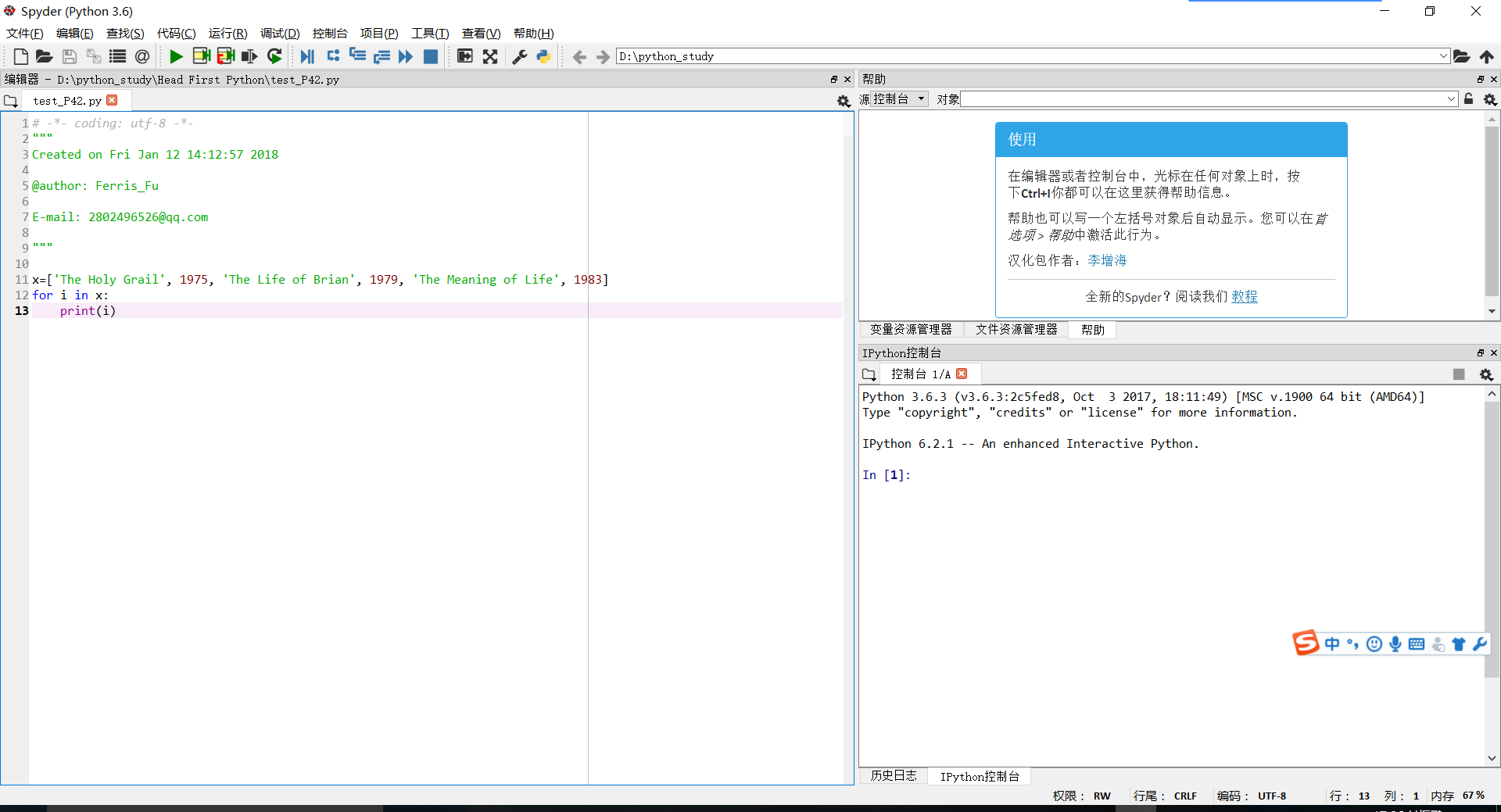Go forward to next cursor location

(x=603, y=56)
